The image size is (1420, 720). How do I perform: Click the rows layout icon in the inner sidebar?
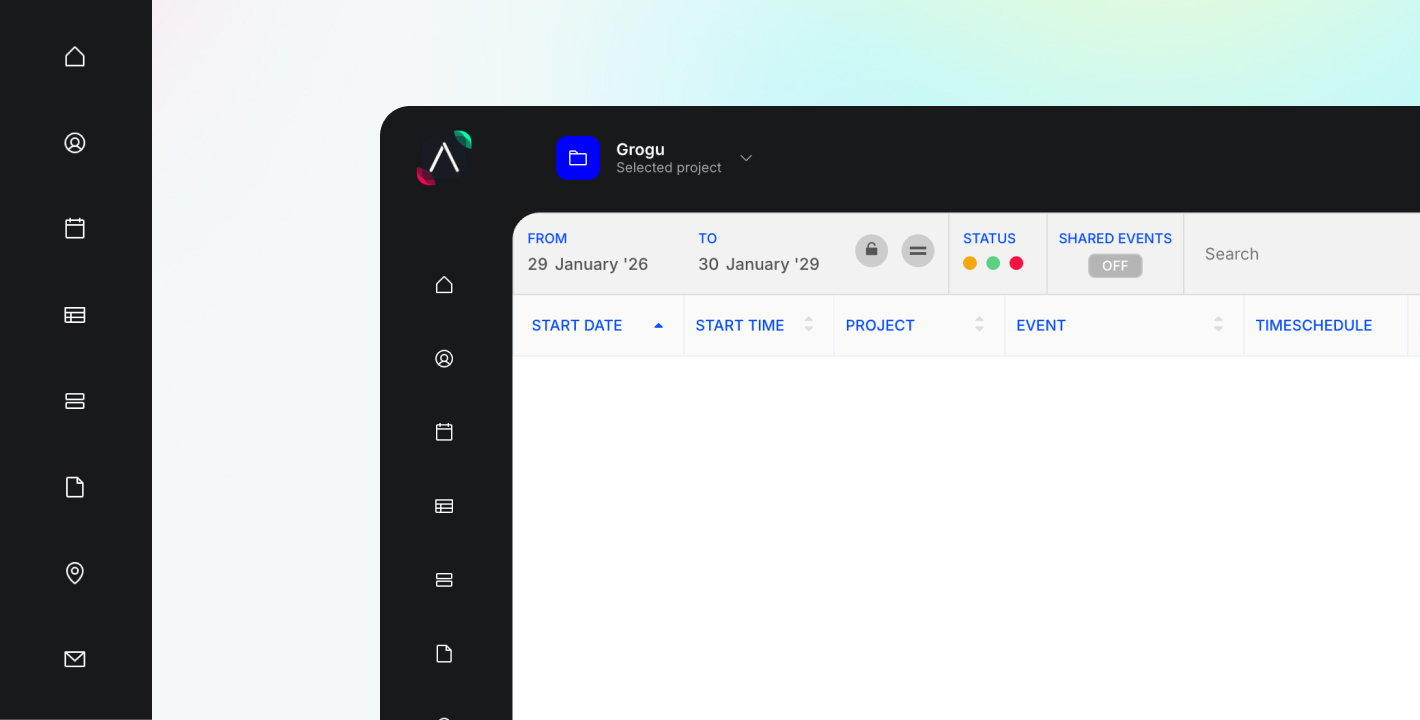[x=444, y=579]
